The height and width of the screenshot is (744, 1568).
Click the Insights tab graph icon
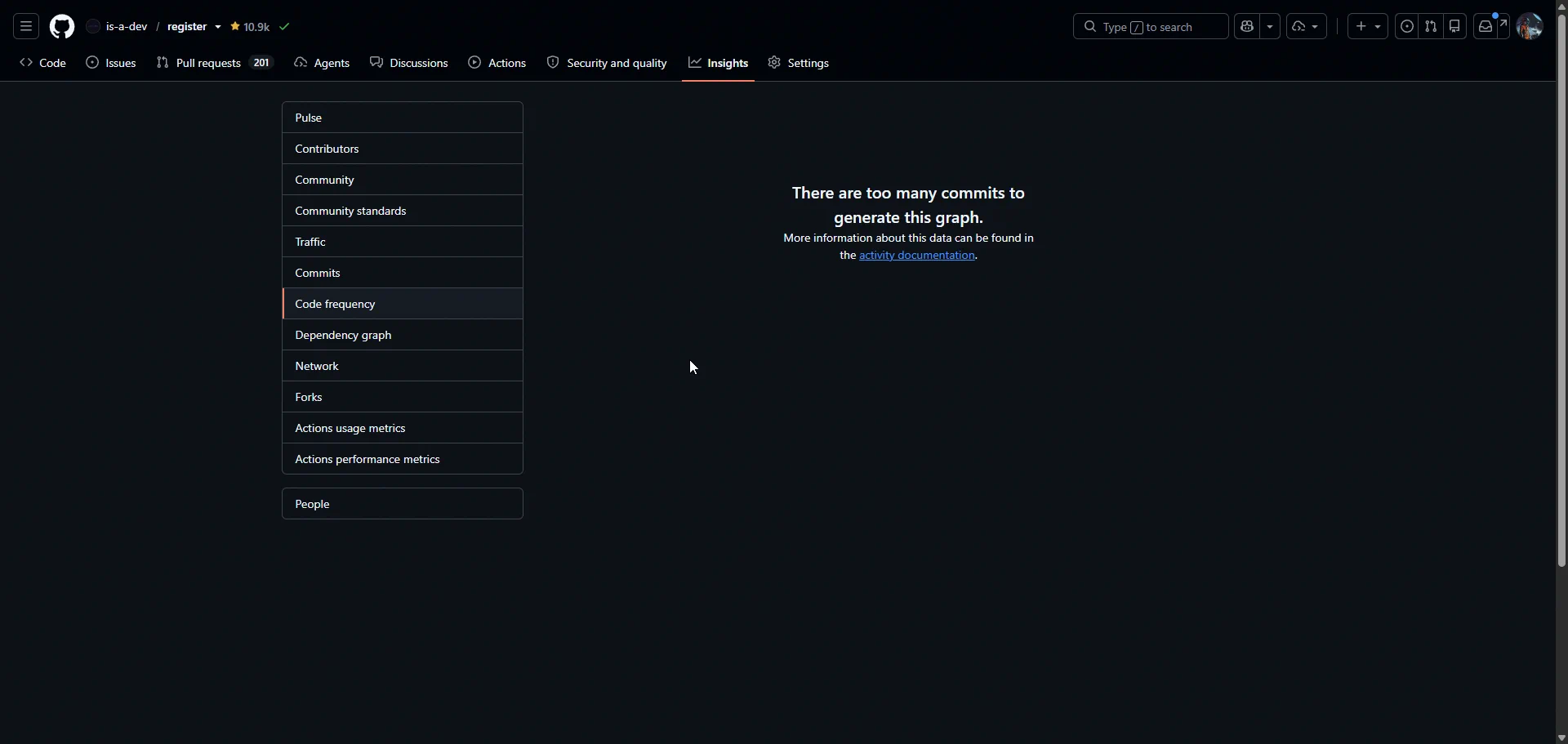coord(695,63)
